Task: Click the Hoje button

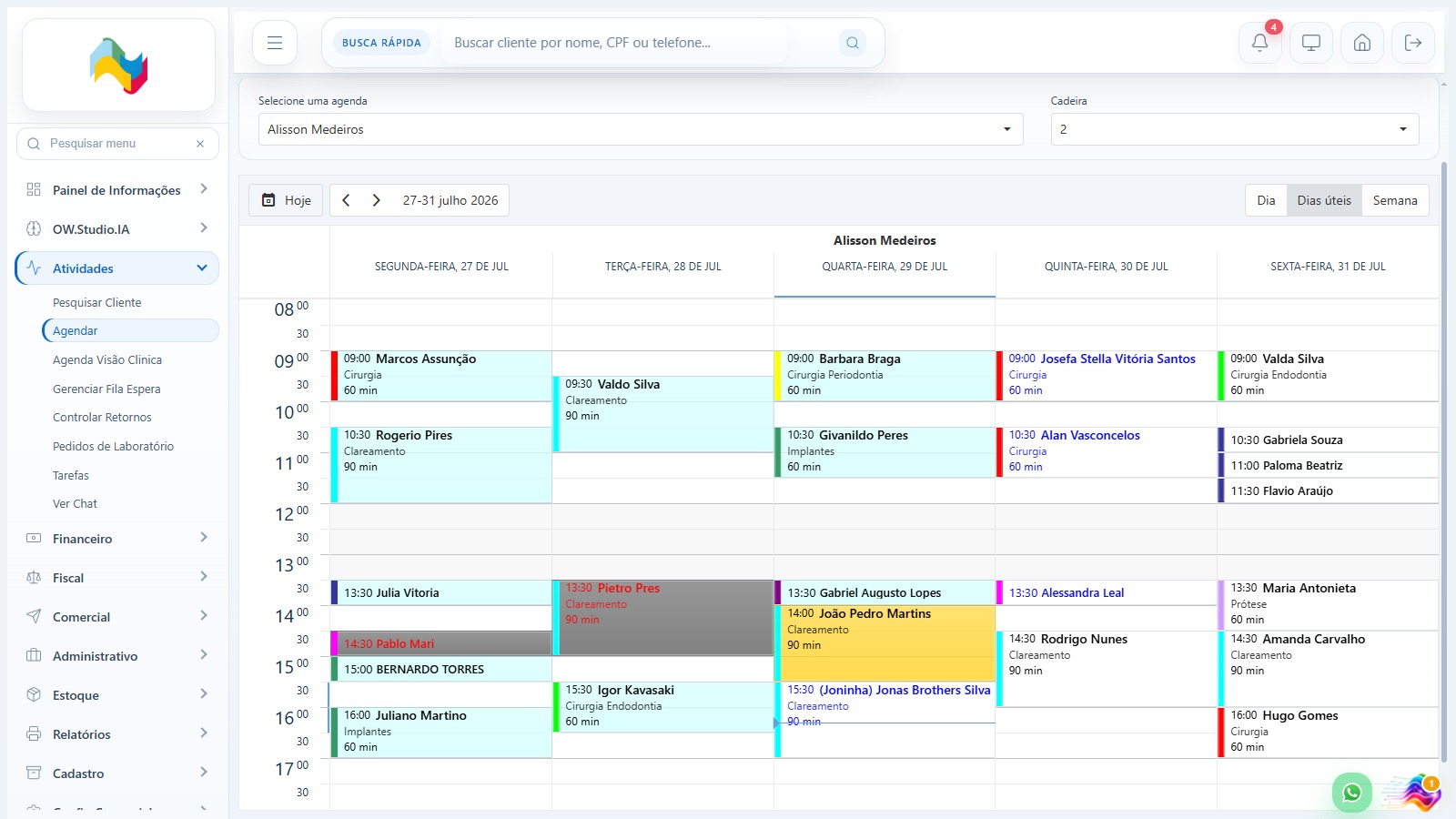Action: [x=286, y=200]
